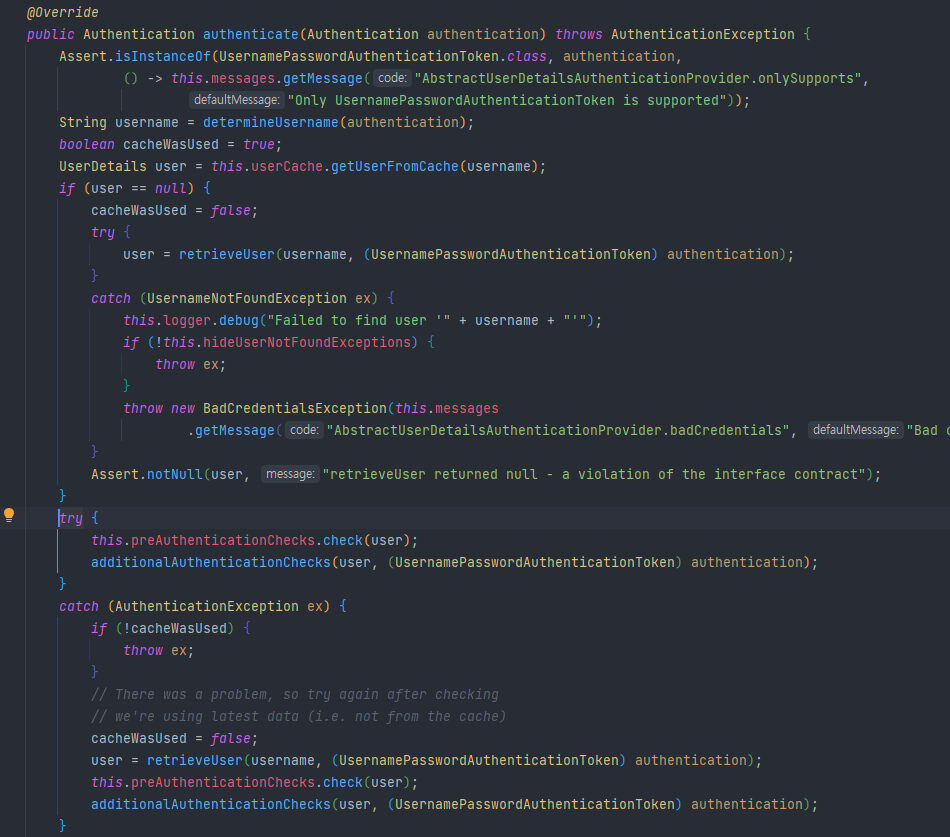The height and width of the screenshot is (837, 950).
Task: Click the 'BadCredentialsException' class name
Action: point(294,408)
